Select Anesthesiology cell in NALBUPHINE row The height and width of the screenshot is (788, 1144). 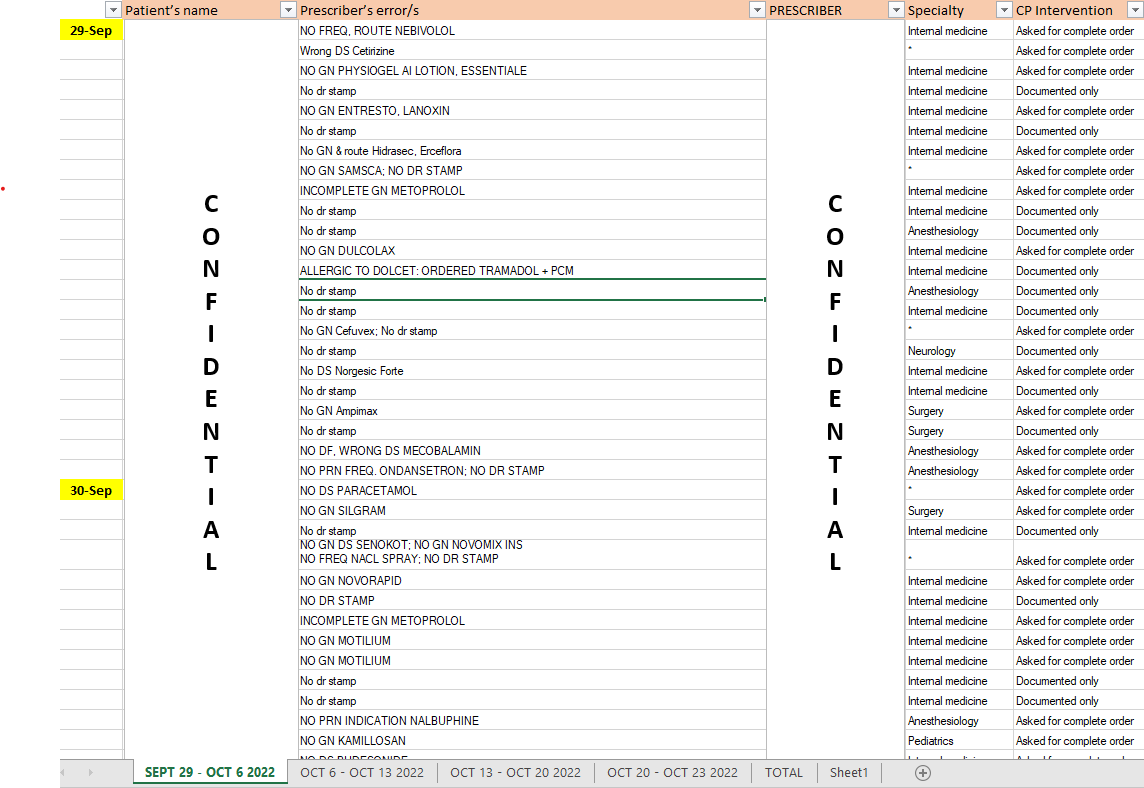[x=959, y=721]
